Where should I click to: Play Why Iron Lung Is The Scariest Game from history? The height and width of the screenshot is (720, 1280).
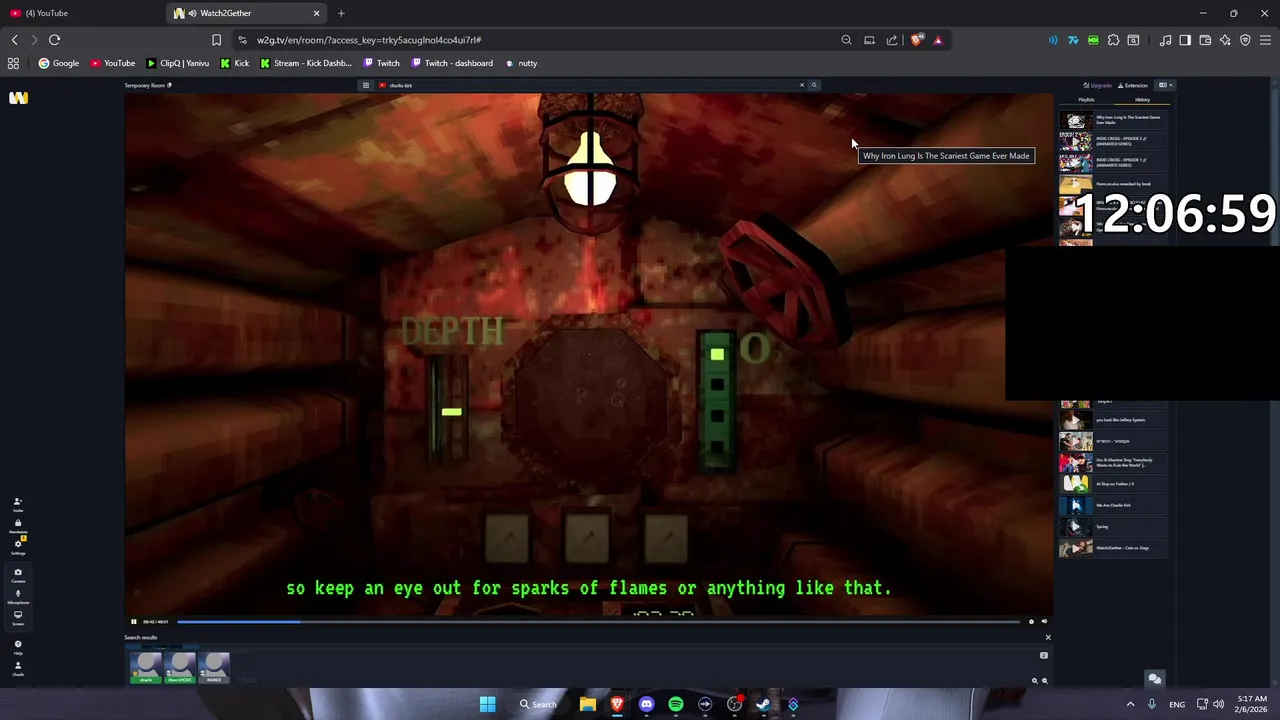[1112, 120]
